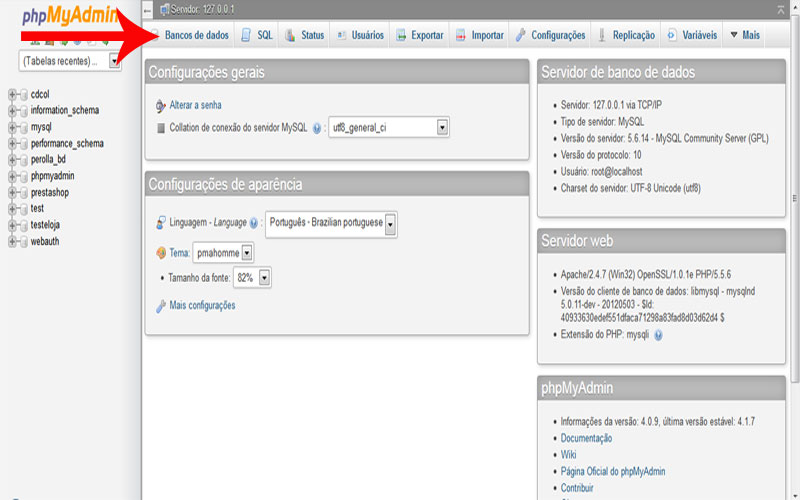800x500 pixels.
Task: Open help icon next to Extensão do PHP mysqli
Action: (x=658, y=335)
